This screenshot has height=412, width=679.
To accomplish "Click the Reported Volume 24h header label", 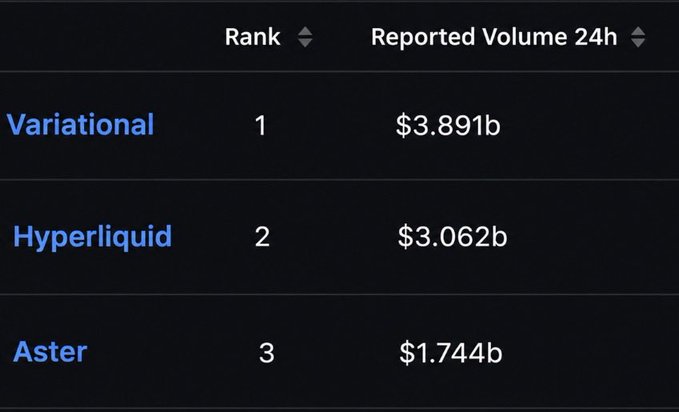I will coord(494,37).
